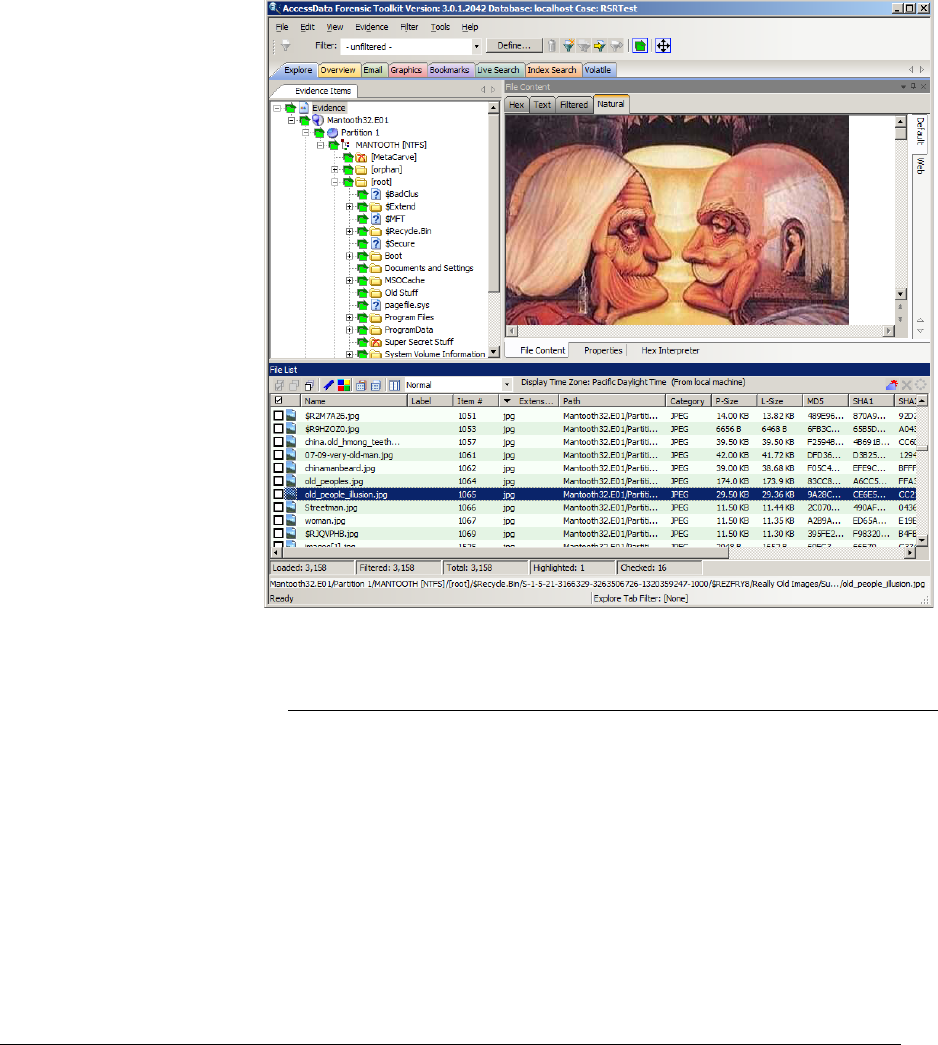This screenshot has height=1045, width=938.
Task: Open the Filter unfiltered dropdown
Action: point(476,47)
